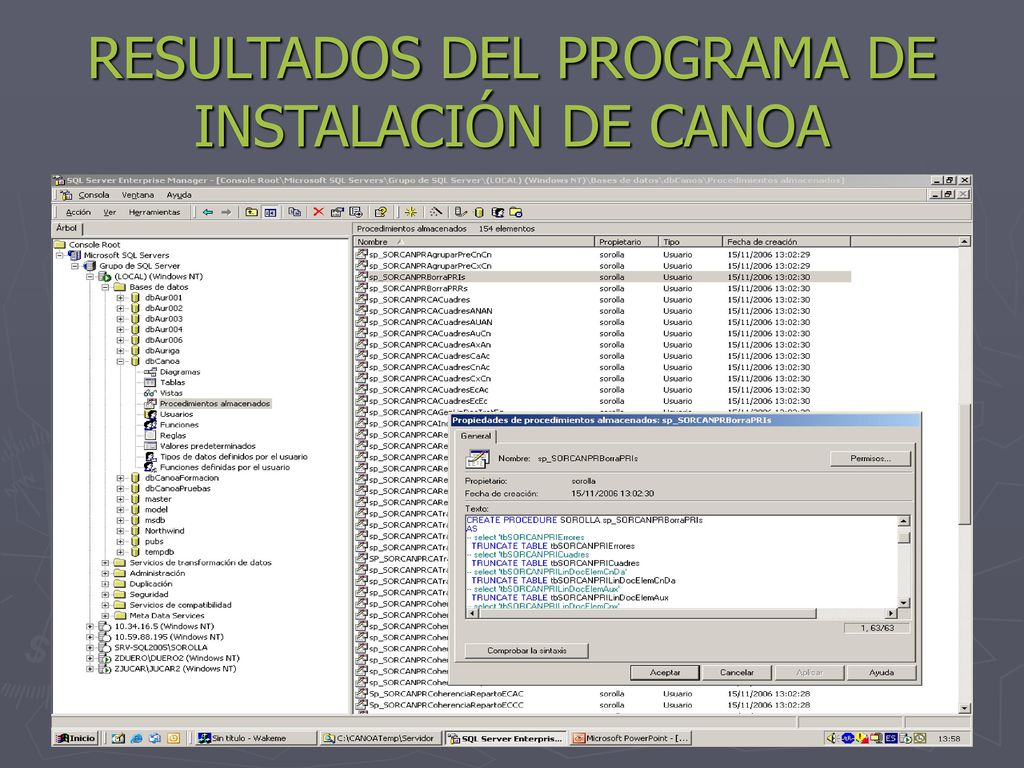The image size is (1024, 768).
Task: Sort list by Nombre column header
Action: (474, 242)
